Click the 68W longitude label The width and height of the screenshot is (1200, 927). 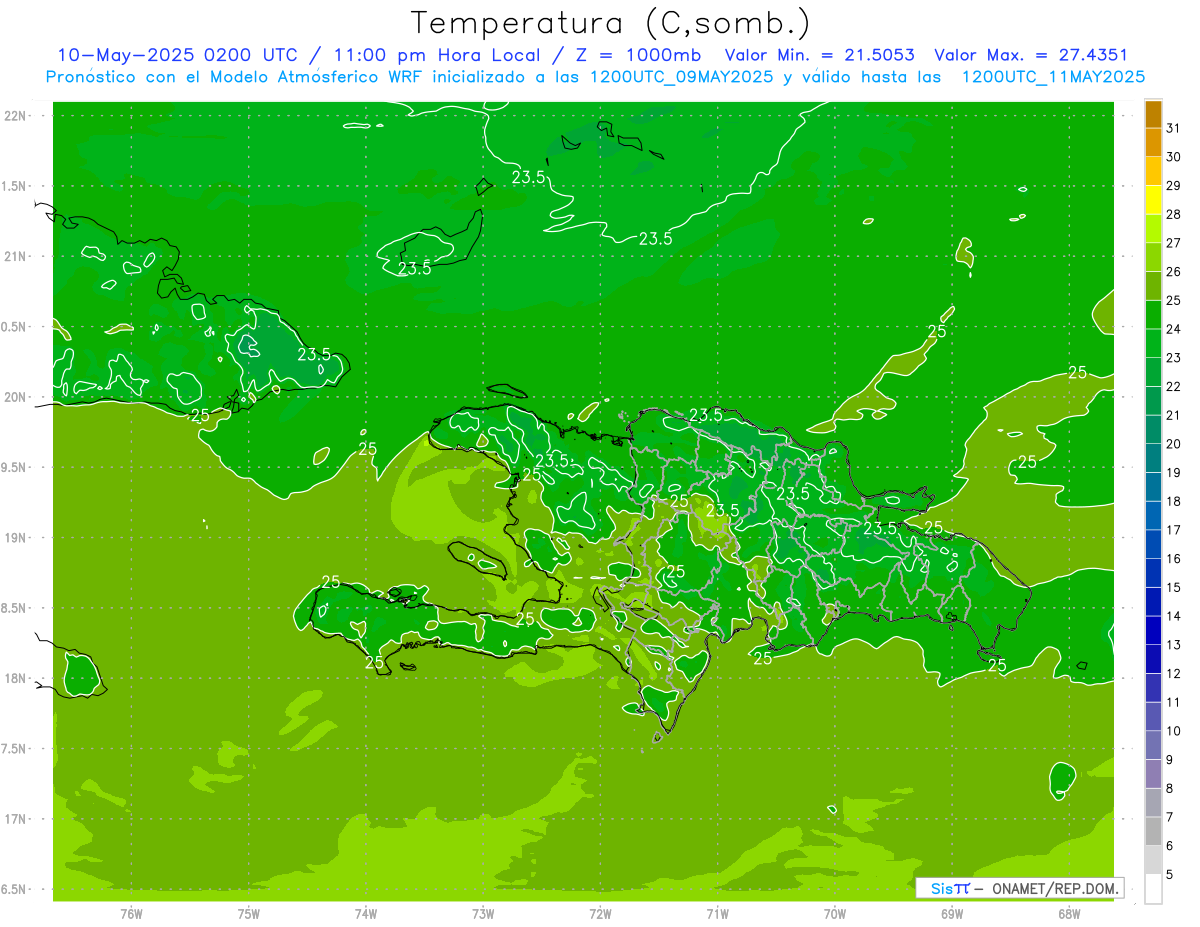coord(1069,914)
